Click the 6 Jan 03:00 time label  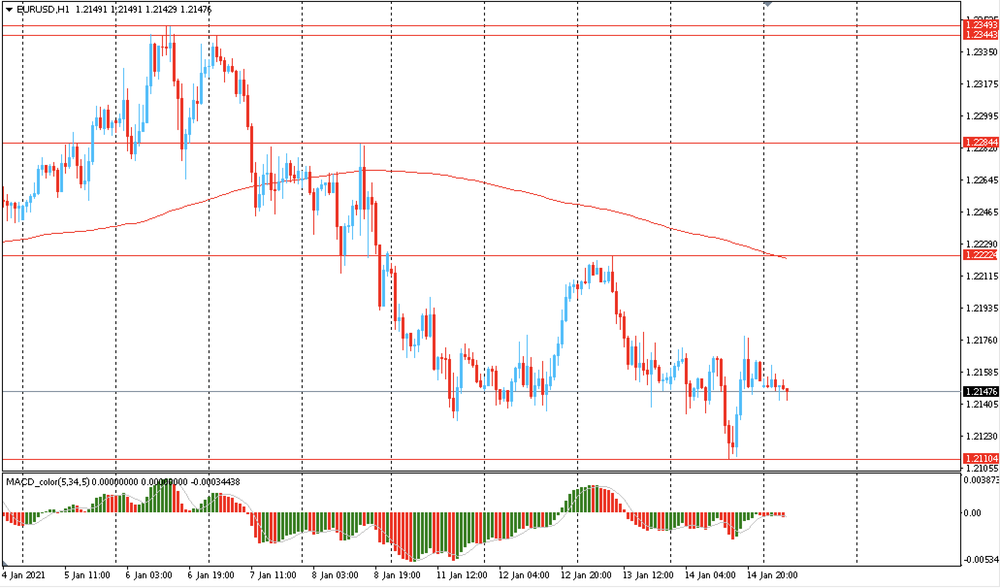(x=147, y=575)
